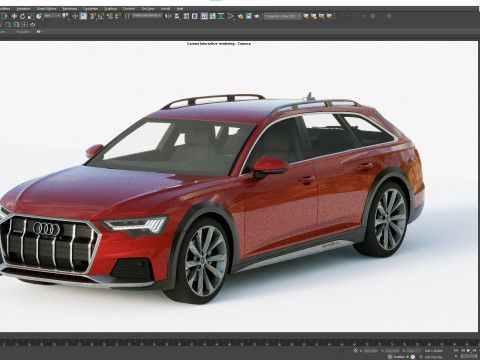The width and height of the screenshot is (480, 360).
Task: Click the Add Time Tag label
Action: [x=433, y=357]
